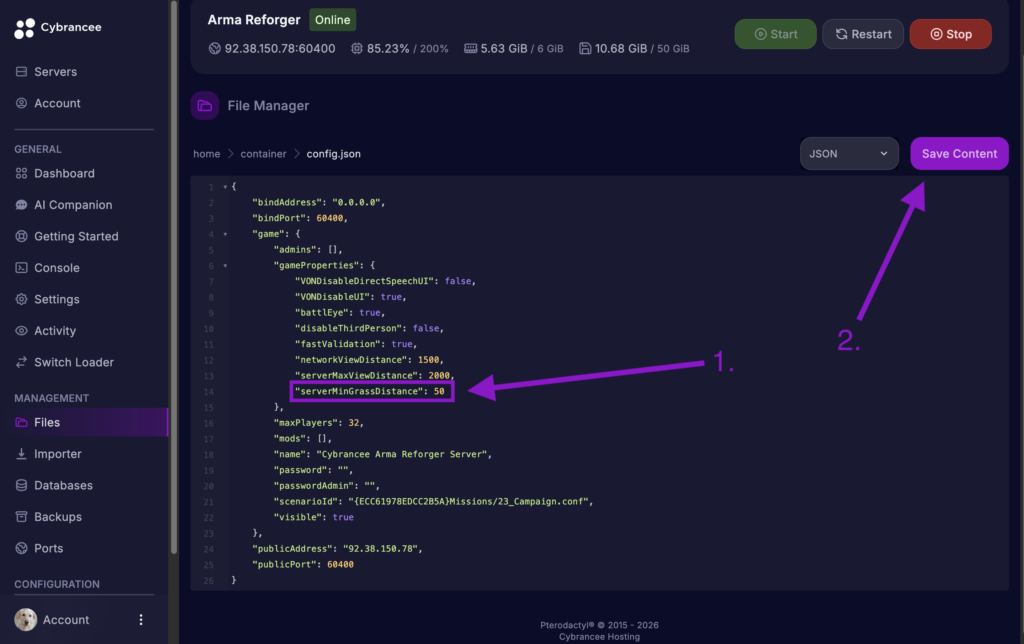Click the Getting Started lifebuoy icon
The image size is (1024, 644).
22,236
